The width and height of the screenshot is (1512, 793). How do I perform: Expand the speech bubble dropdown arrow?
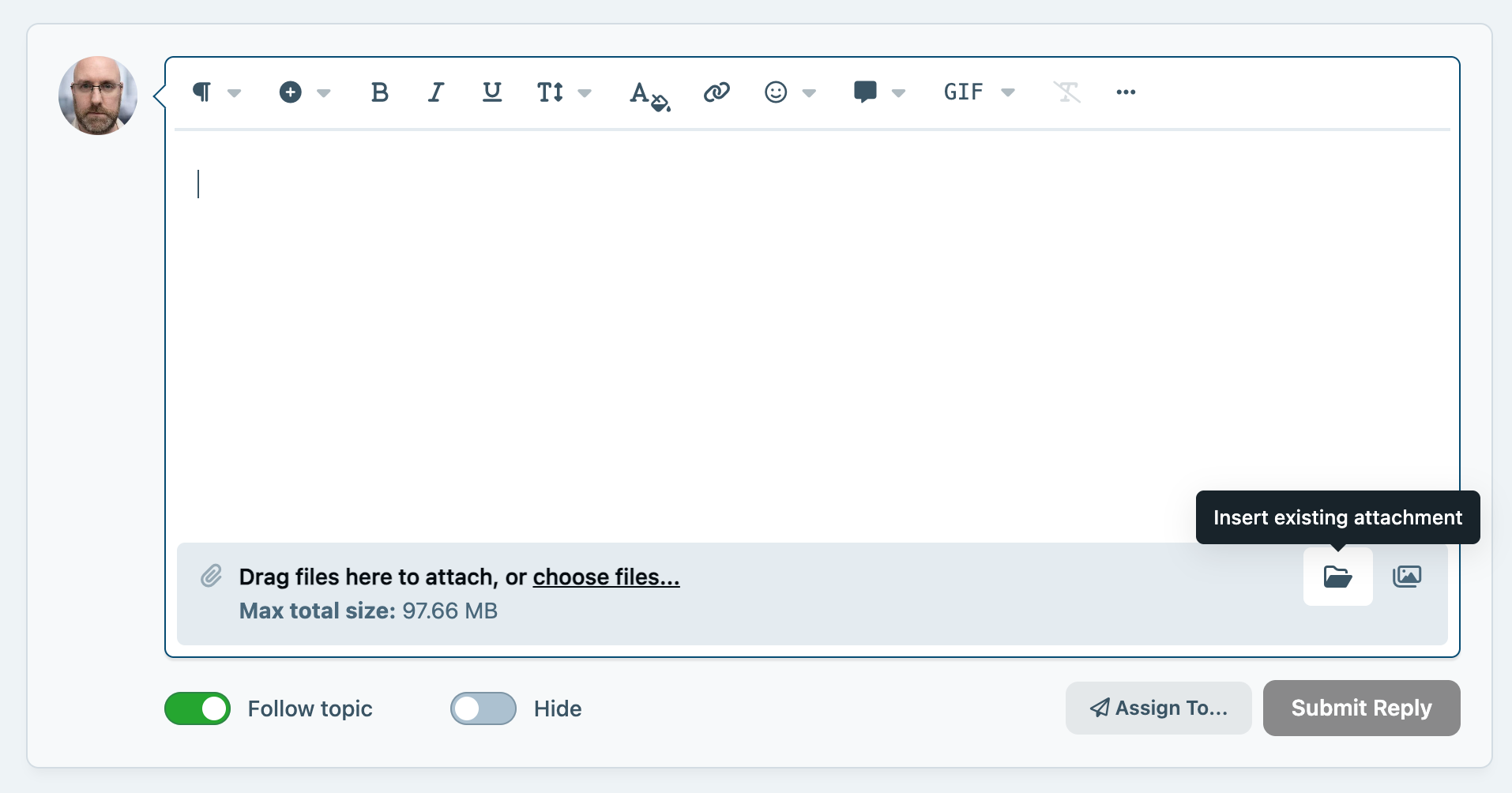point(898,93)
